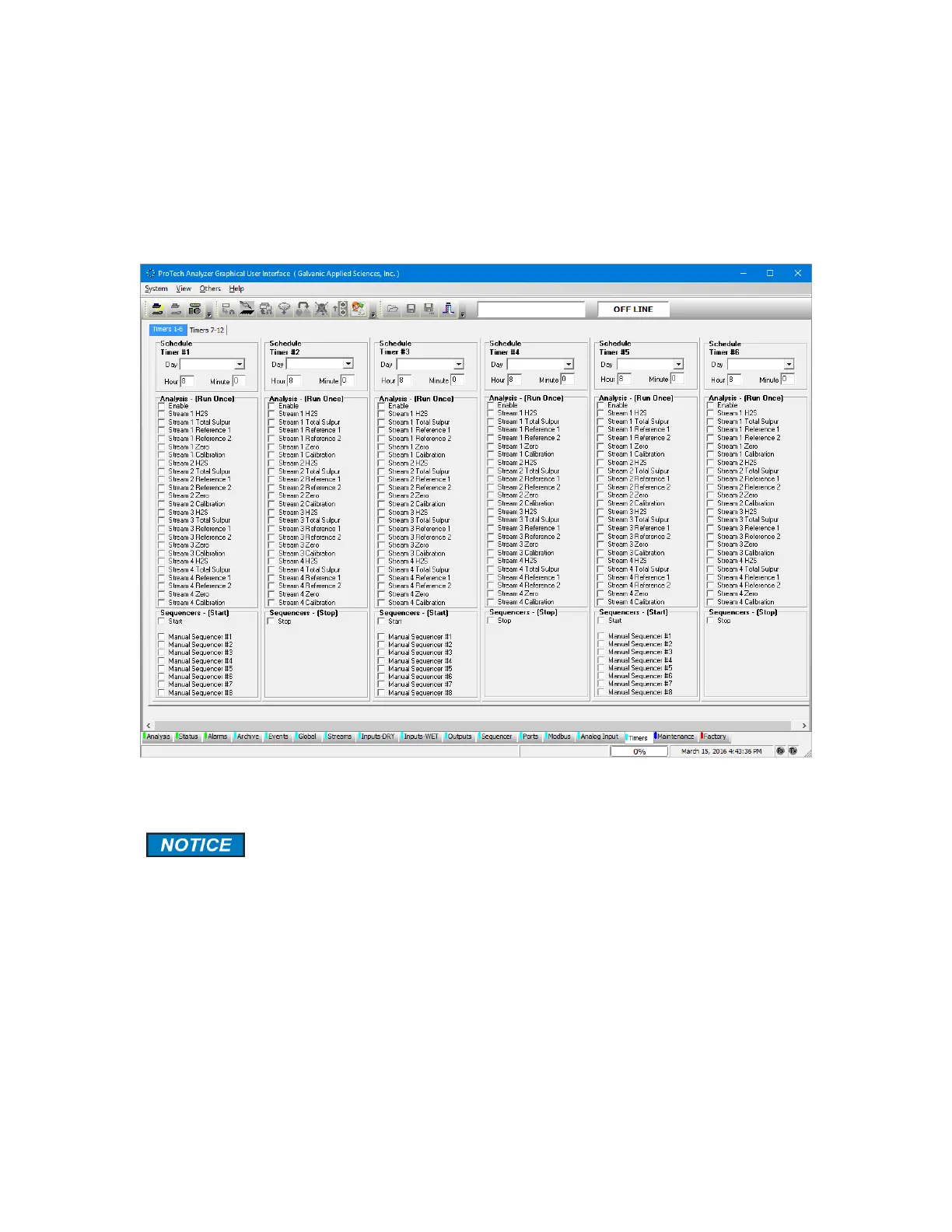The height and width of the screenshot is (1232, 952).
Task: Click the curved-arrow arch toolbar icon
Action: tap(303, 310)
